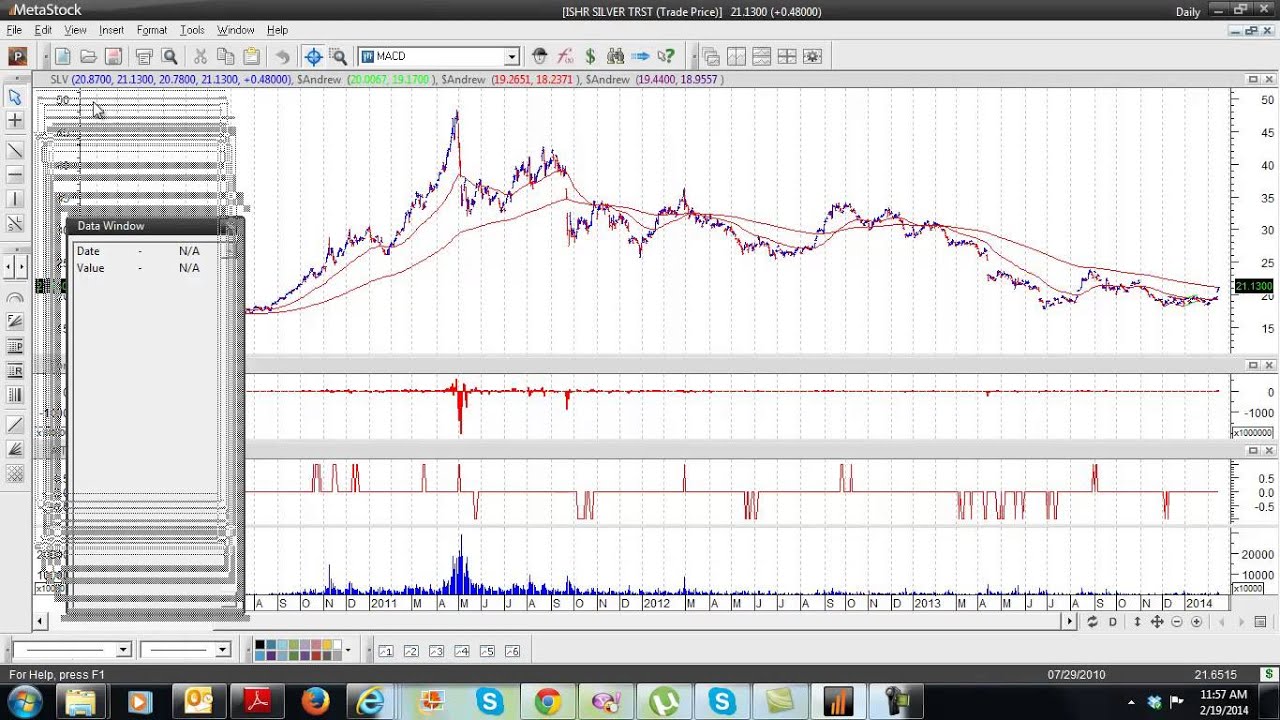
Task: Click the zoom out minus icon
Action: 1177,622
